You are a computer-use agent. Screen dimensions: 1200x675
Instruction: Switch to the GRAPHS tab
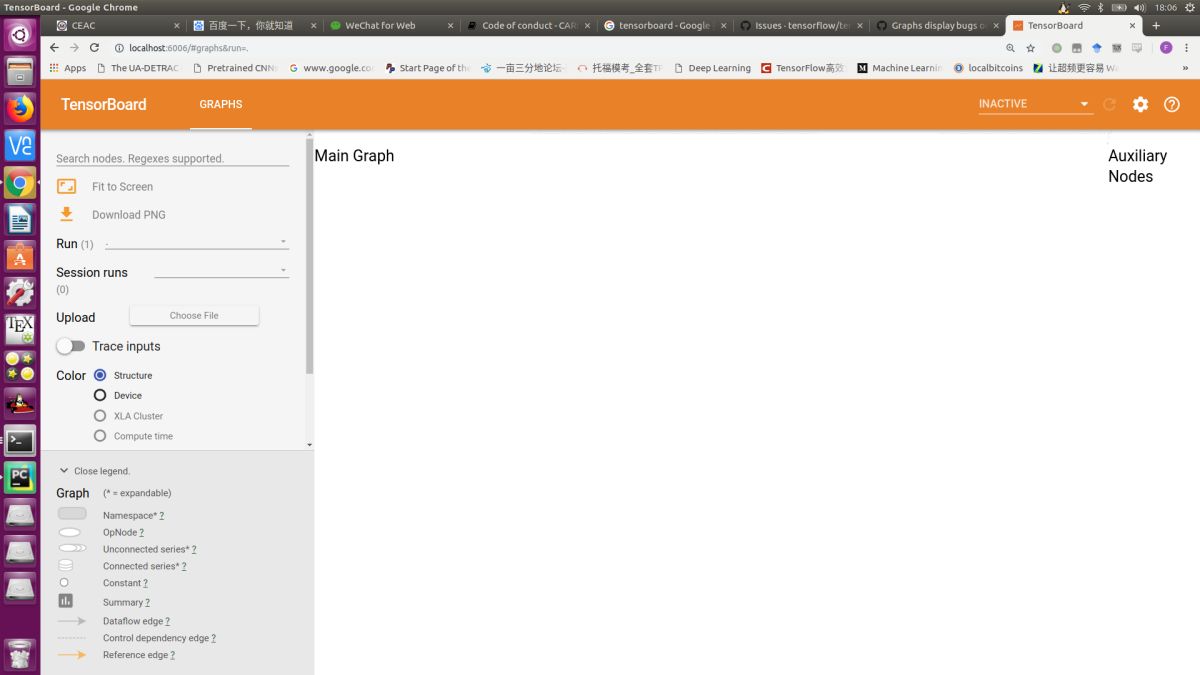[x=220, y=104]
